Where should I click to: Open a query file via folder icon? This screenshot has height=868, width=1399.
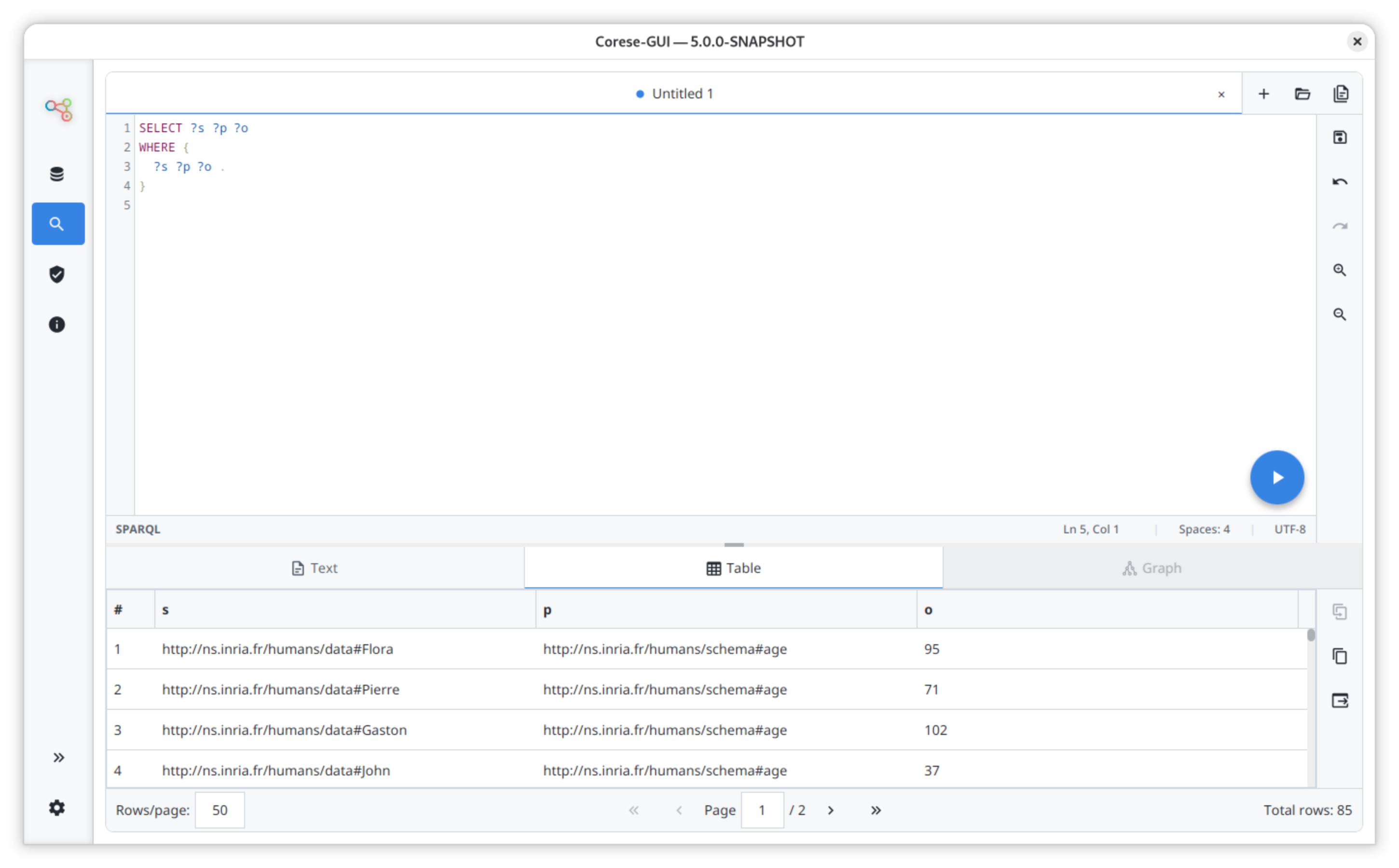(1302, 94)
